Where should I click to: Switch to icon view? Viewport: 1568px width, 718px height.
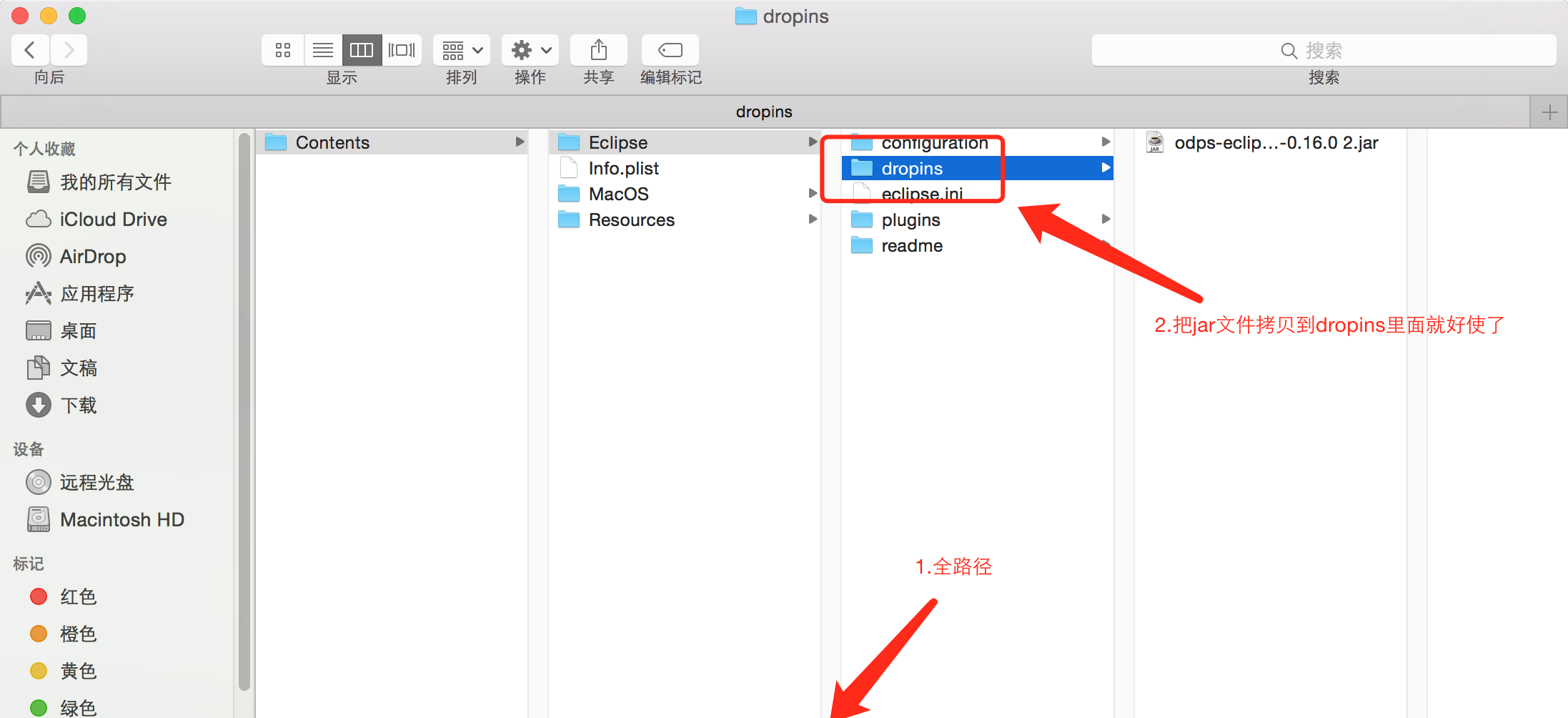tap(283, 50)
